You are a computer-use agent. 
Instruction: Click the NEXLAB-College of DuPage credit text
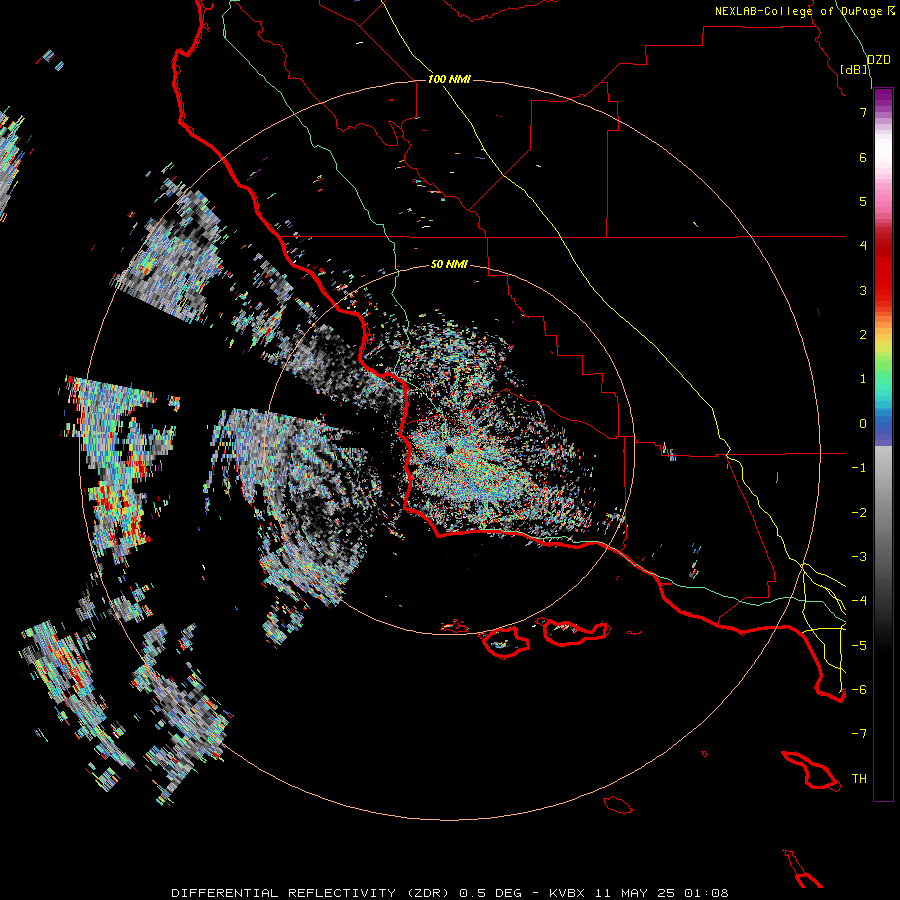coord(804,11)
